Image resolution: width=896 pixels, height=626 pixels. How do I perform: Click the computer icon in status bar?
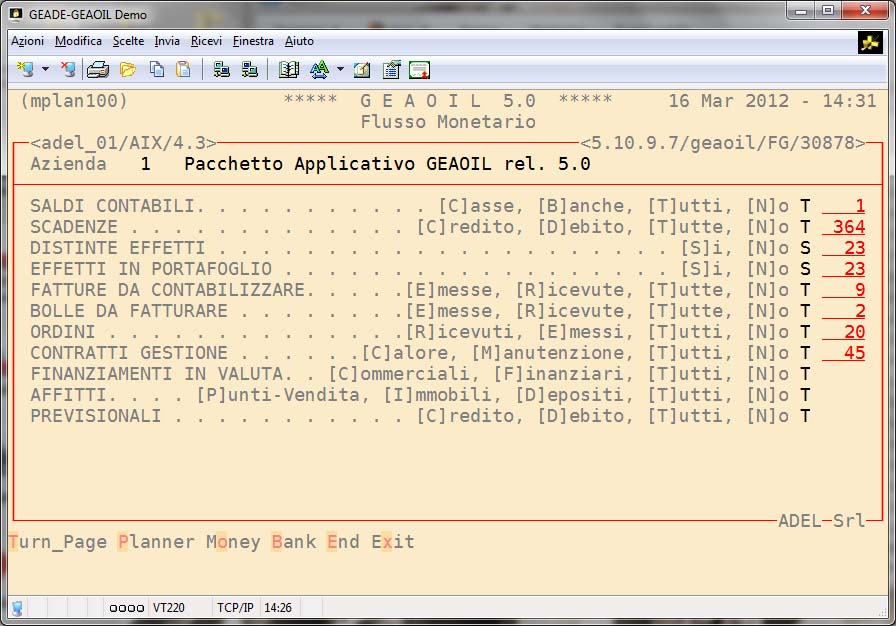[x=17, y=608]
